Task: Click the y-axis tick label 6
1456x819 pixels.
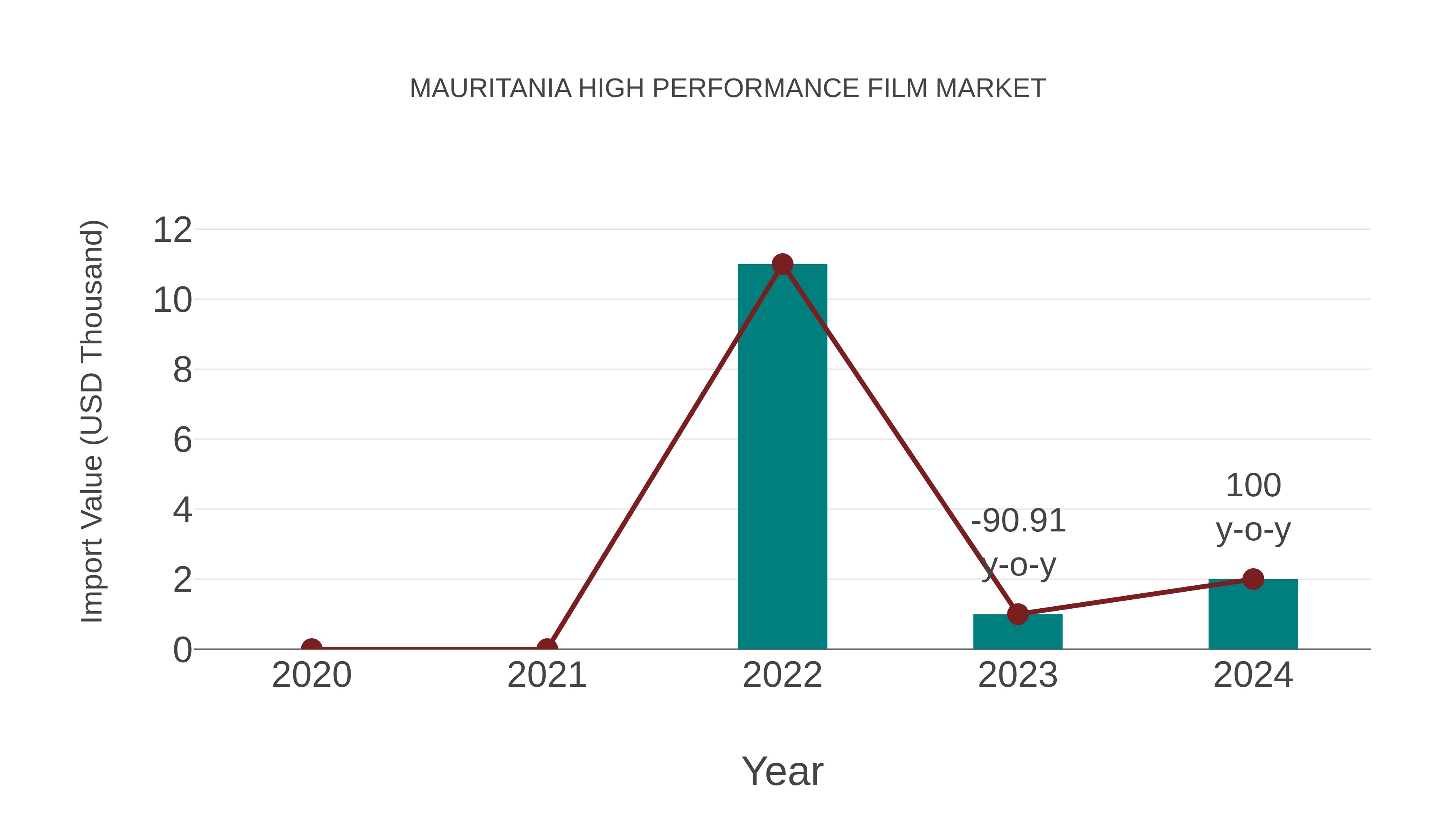Action: 182,440
